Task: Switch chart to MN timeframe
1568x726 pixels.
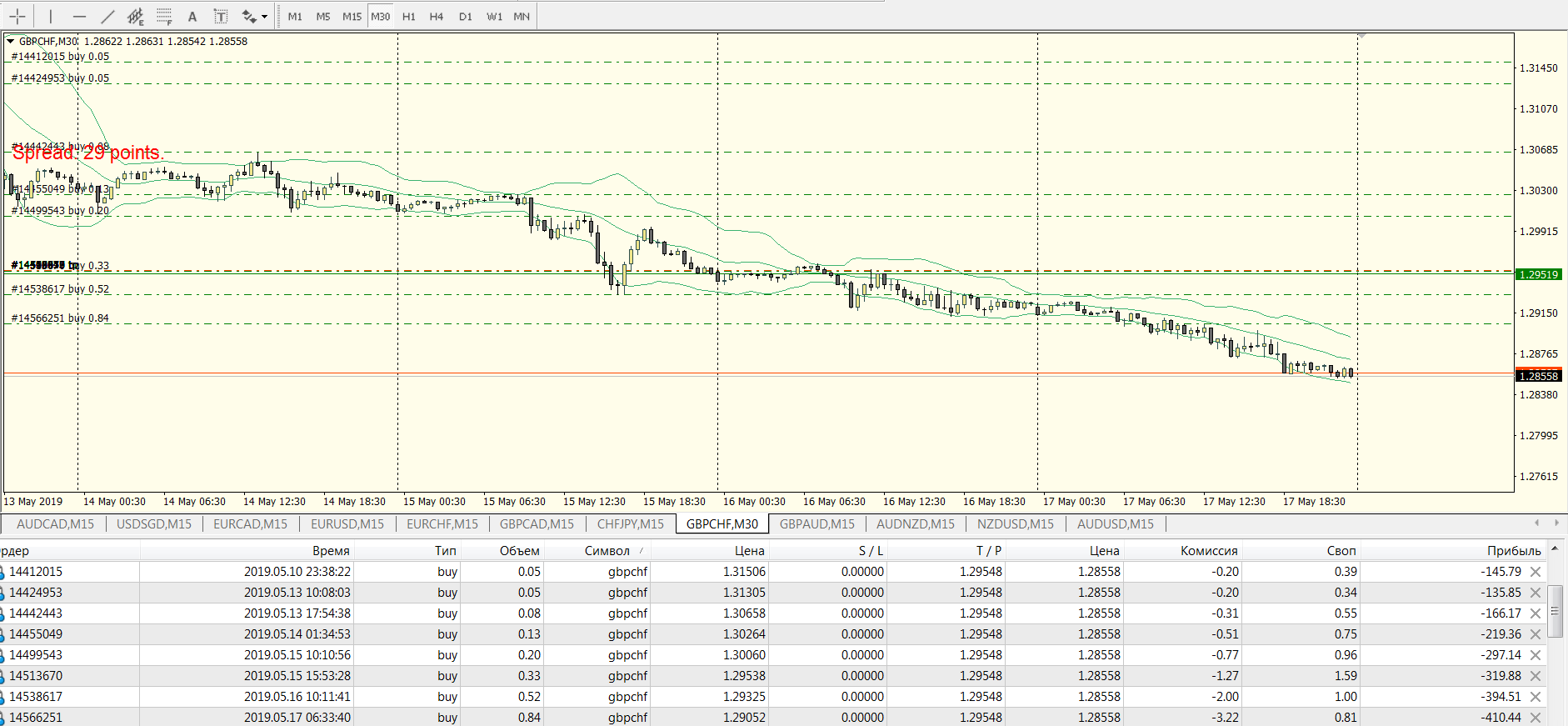Action: click(x=522, y=16)
